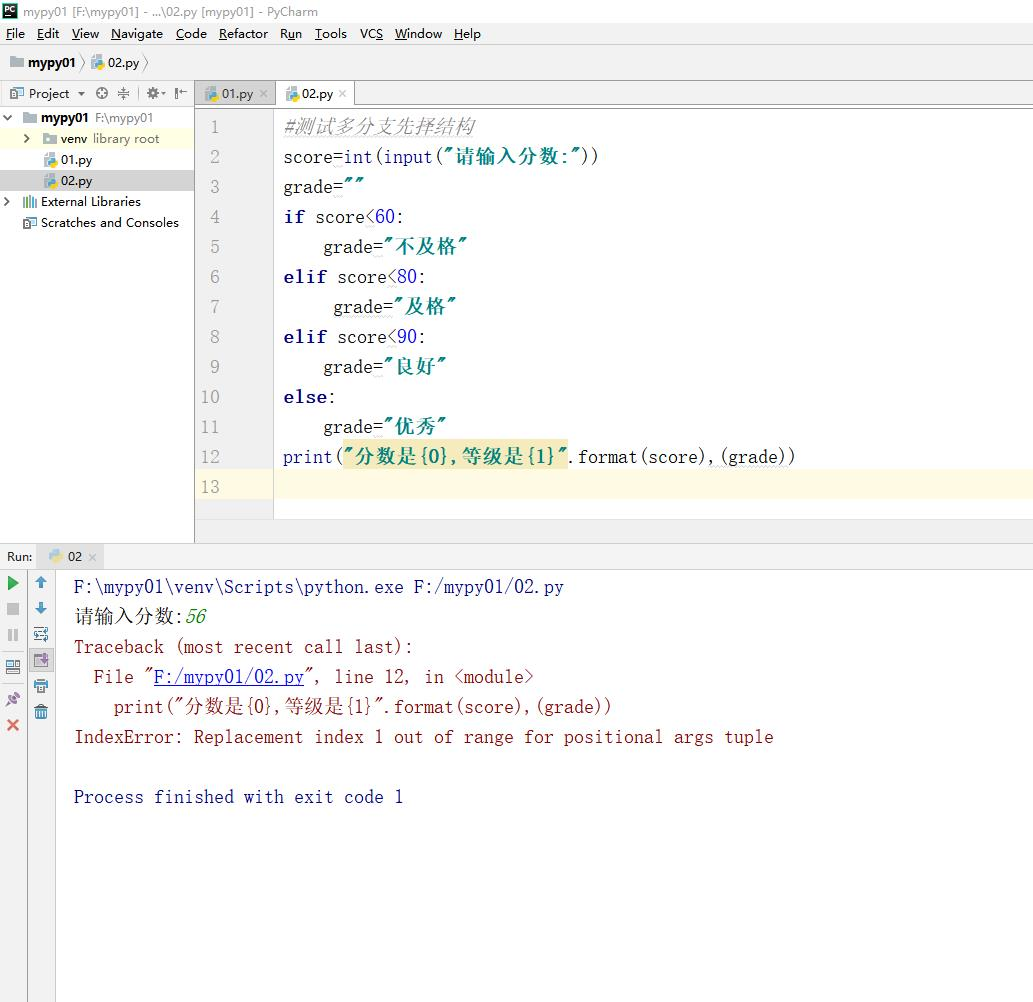1033x1002 pixels.
Task: Open the VCS menu
Action: (x=371, y=34)
